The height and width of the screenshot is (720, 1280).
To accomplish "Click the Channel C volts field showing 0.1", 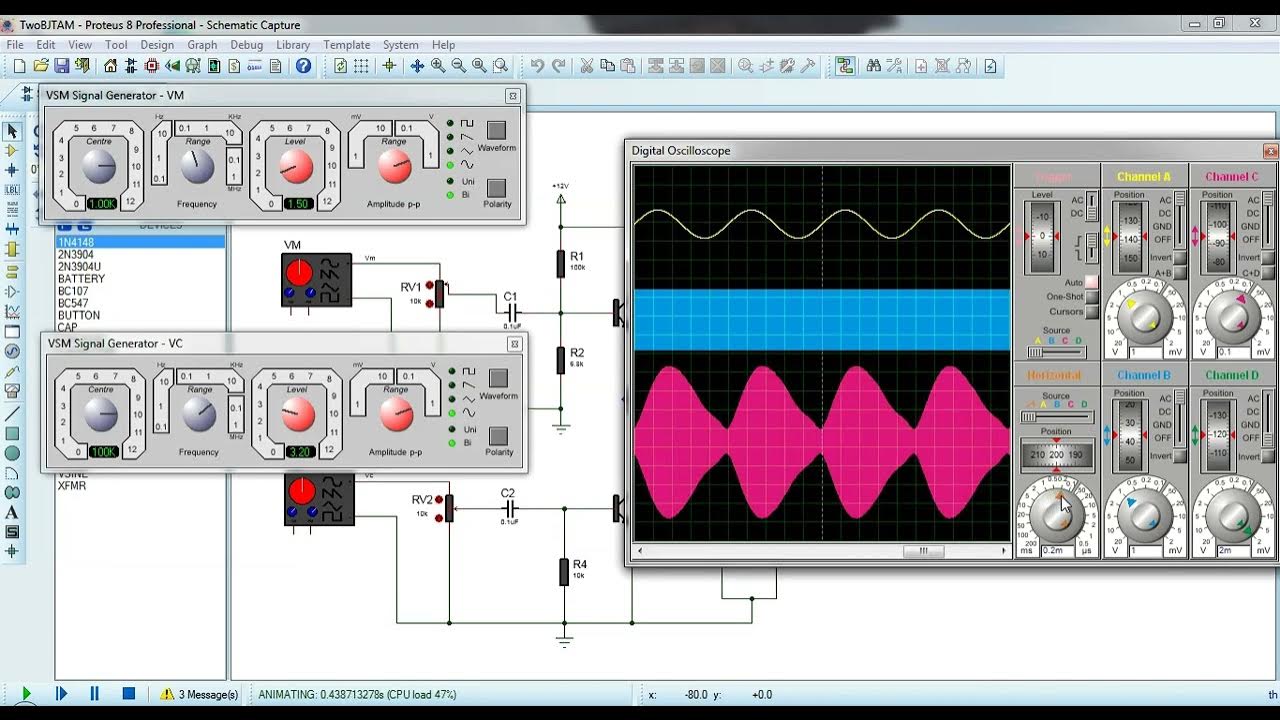I will click(x=1233, y=352).
